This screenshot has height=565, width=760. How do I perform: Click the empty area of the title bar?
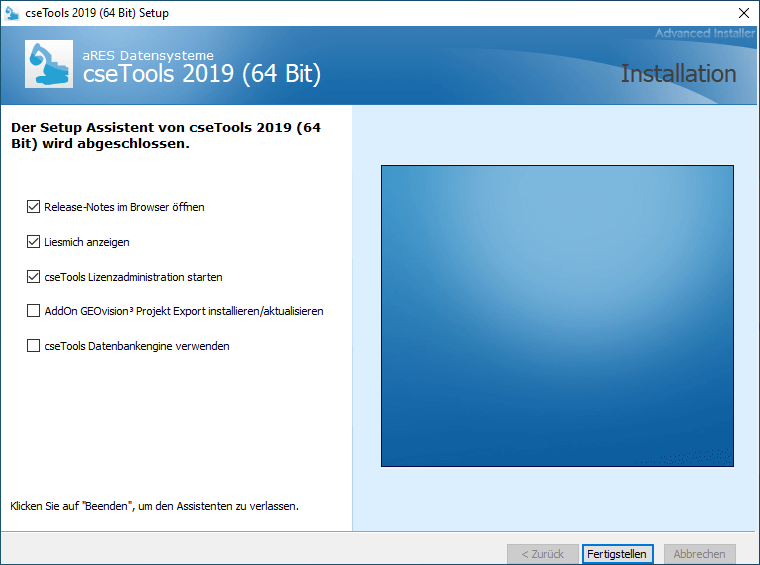pyautogui.click(x=450, y=13)
